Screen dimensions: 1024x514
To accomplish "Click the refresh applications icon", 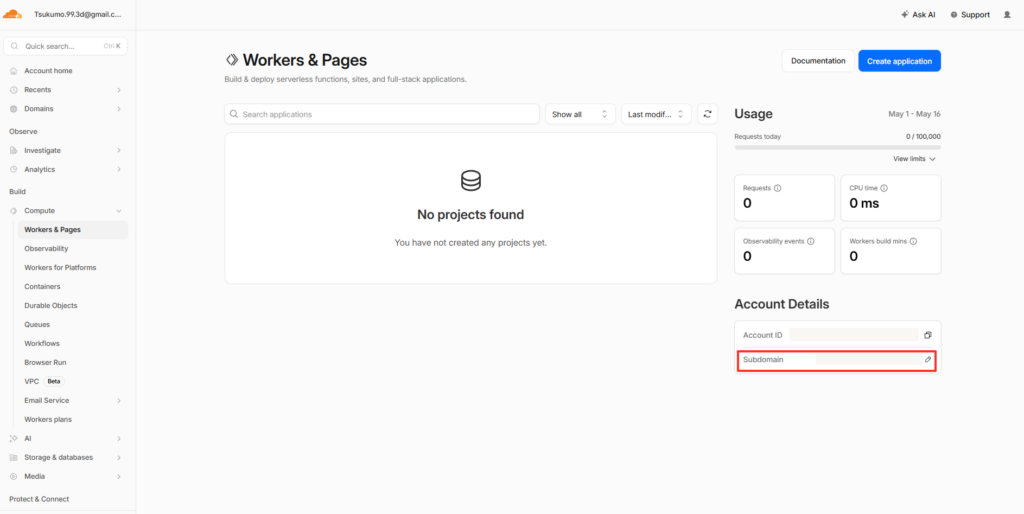I will (707, 114).
